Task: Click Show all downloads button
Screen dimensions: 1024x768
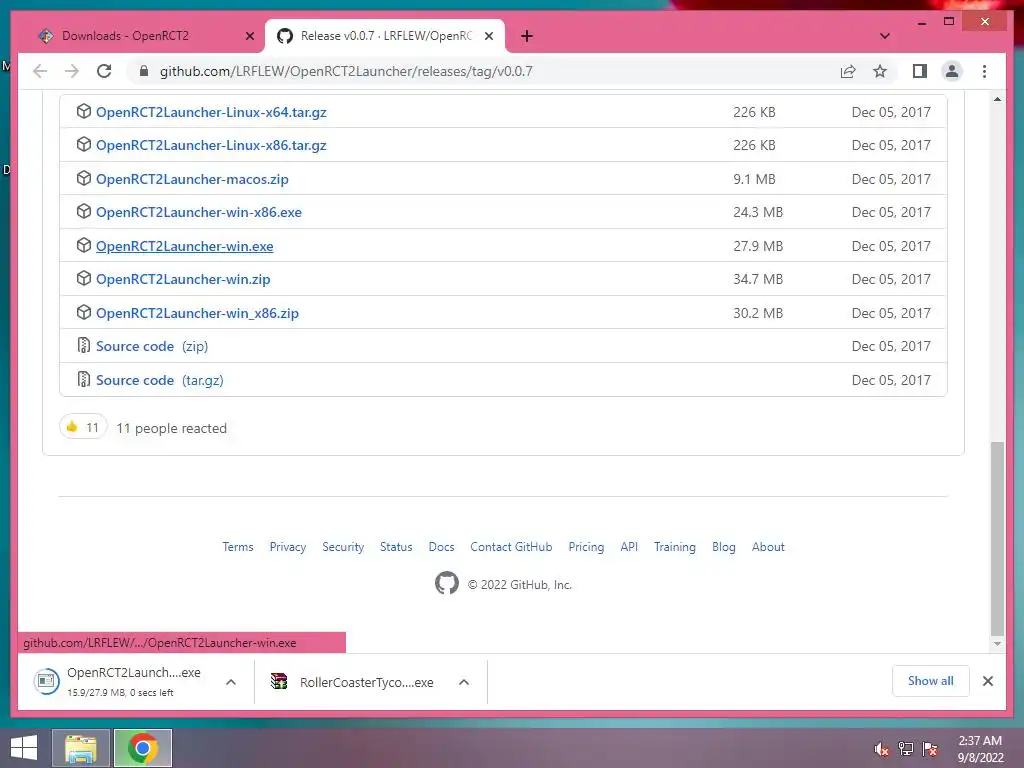Action: pyautogui.click(x=931, y=681)
